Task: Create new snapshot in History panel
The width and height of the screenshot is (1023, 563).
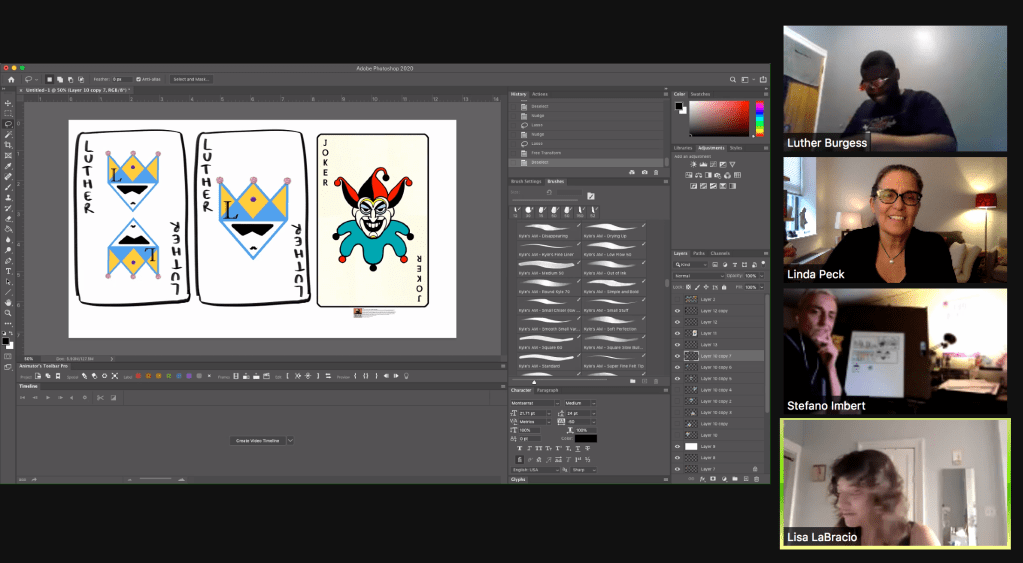Action: (x=643, y=171)
